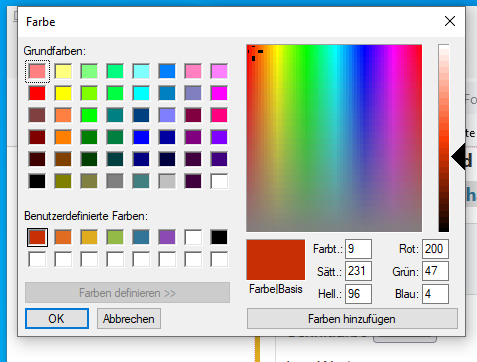This screenshot has width=477, height=362.
Task: Select the black custom color swatch
Action: coord(219,238)
